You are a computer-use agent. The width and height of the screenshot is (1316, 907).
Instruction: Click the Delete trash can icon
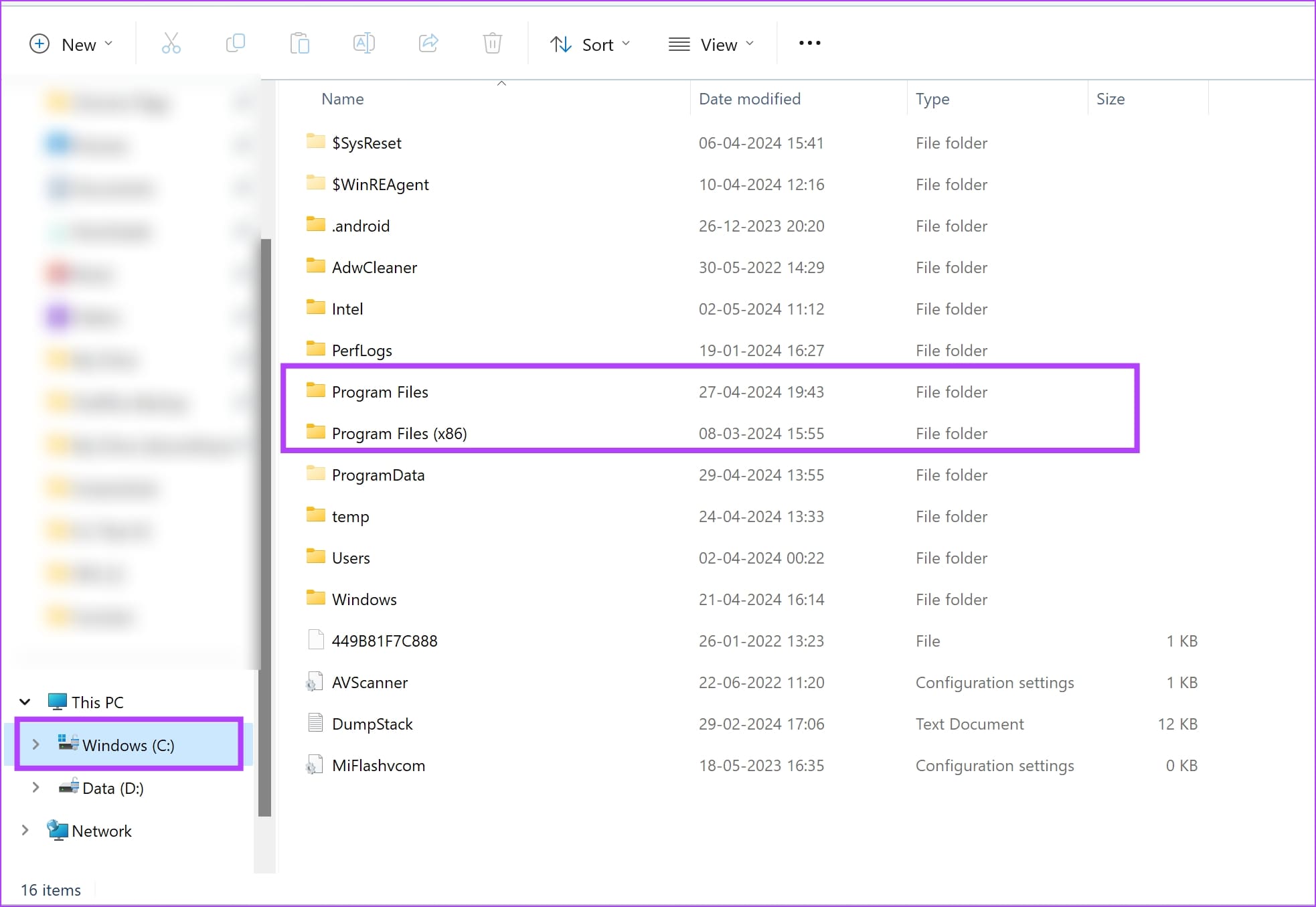click(x=492, y=44)
